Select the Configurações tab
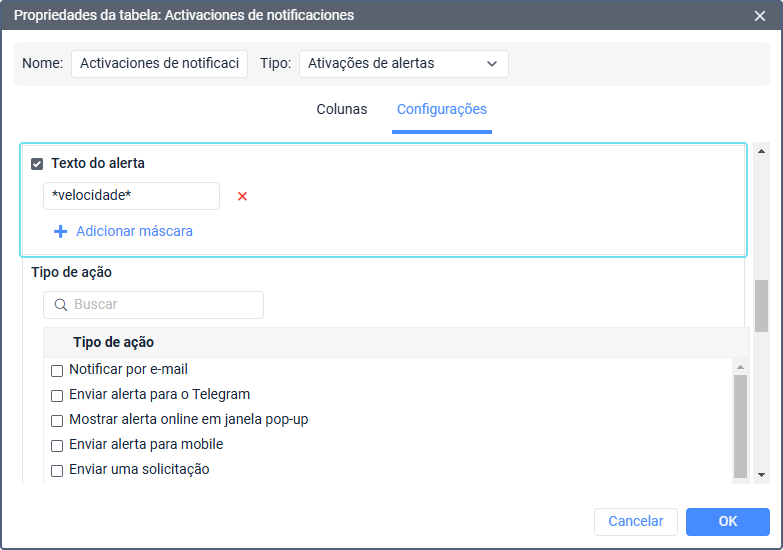Screen dimensions: 783x550 [x=441, y=109]
